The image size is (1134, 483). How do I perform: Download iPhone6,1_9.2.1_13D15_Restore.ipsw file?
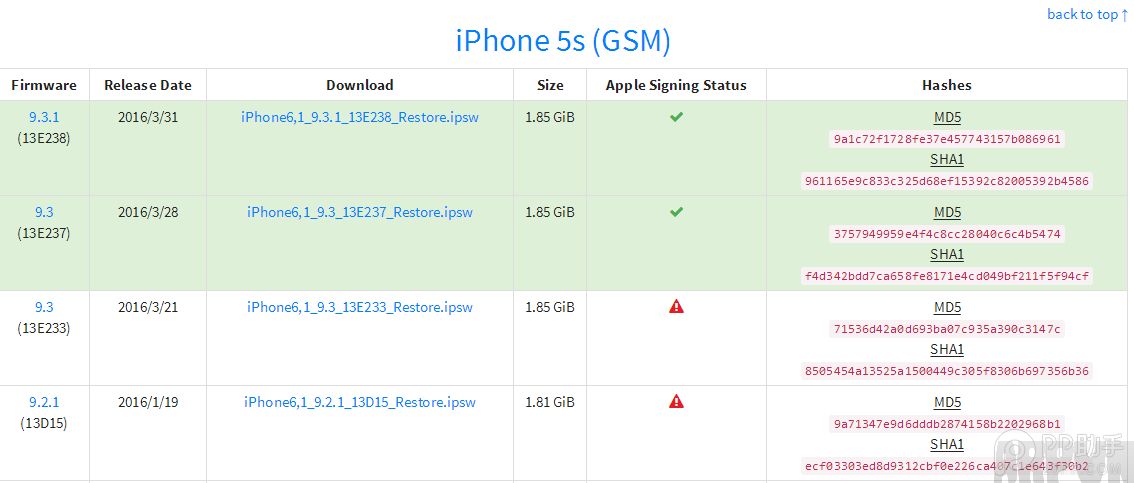[x=360, y=402]
